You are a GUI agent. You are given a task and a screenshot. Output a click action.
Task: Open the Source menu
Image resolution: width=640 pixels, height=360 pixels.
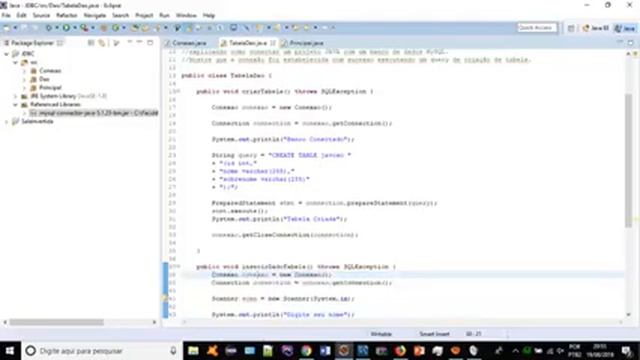[x=41, y=16]
